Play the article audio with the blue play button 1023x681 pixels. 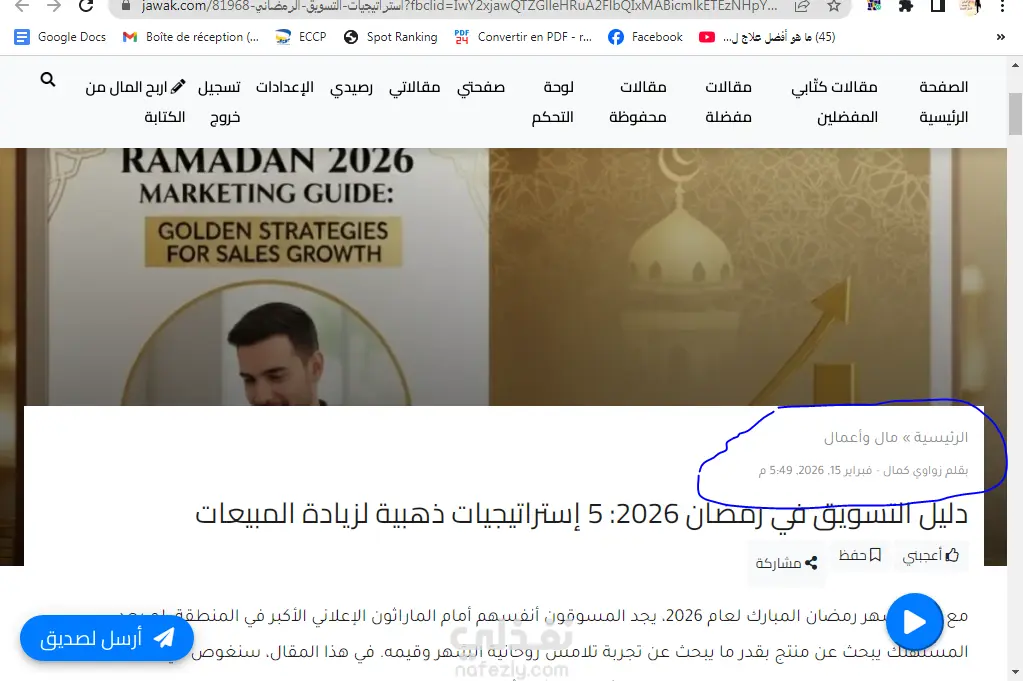pyautogui.click(x=914, y=622)
